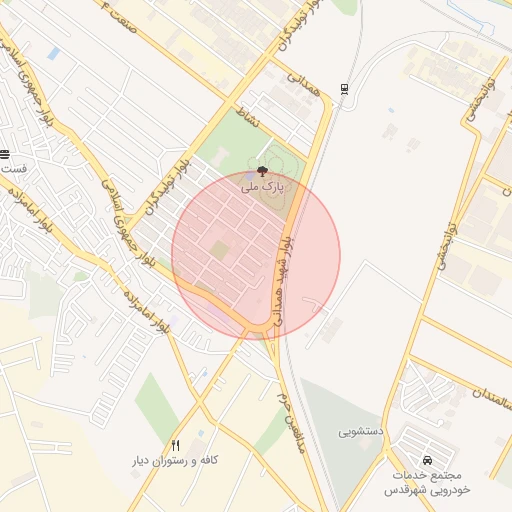Select the restaurant fork-and-knife icon
This screenshot has height=512, width=512.
(x=176, y=445)
